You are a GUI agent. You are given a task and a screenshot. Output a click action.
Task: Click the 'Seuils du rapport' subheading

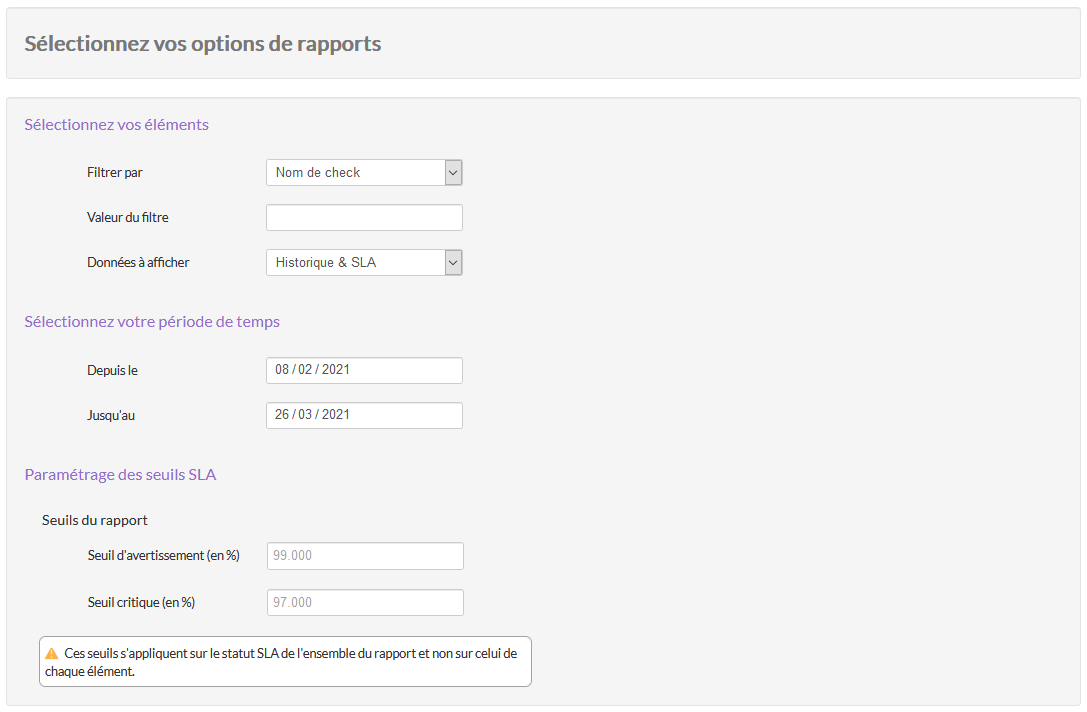point(95,520)
